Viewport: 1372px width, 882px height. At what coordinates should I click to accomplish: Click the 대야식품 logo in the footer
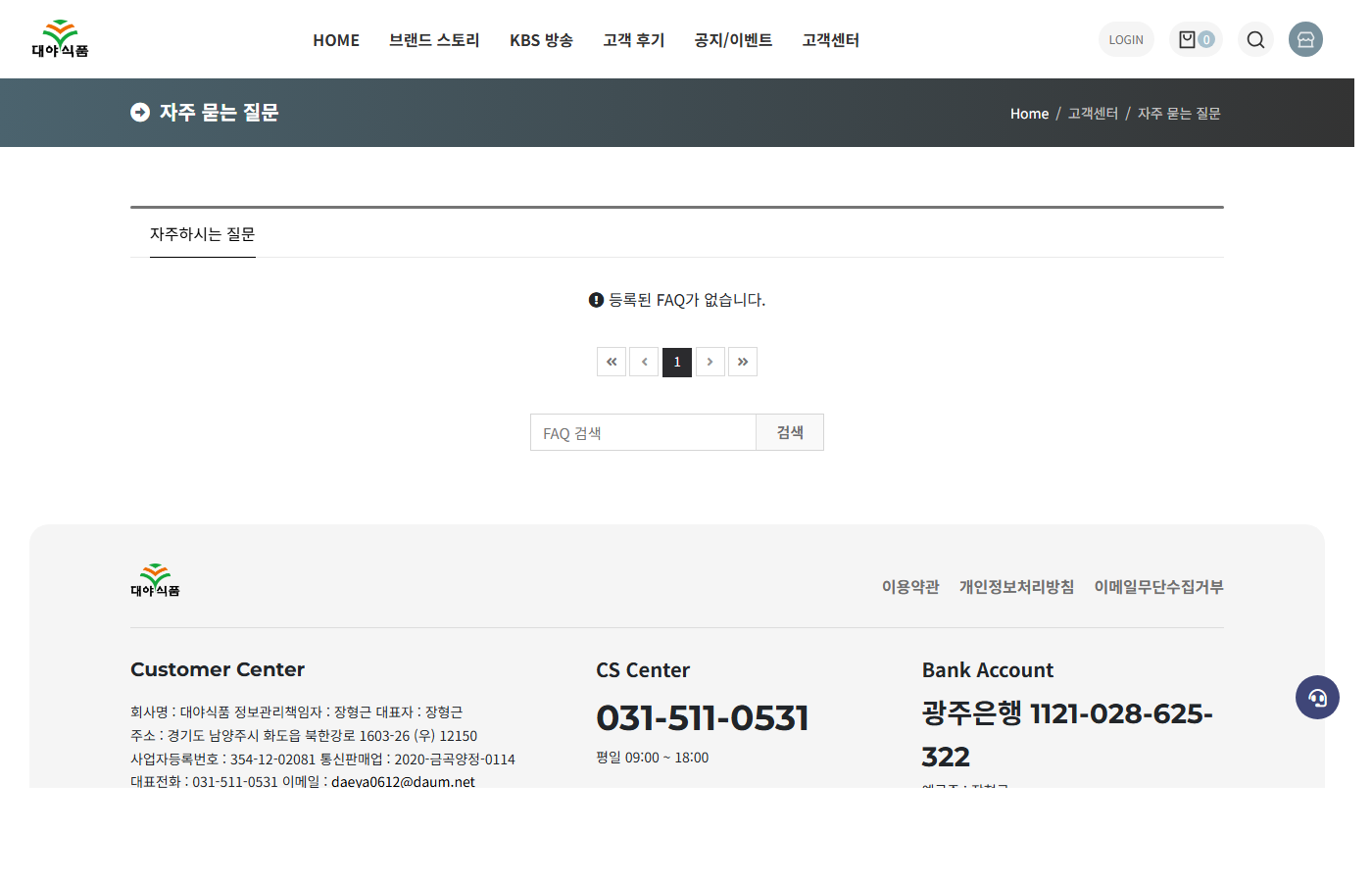coord(155,580)
